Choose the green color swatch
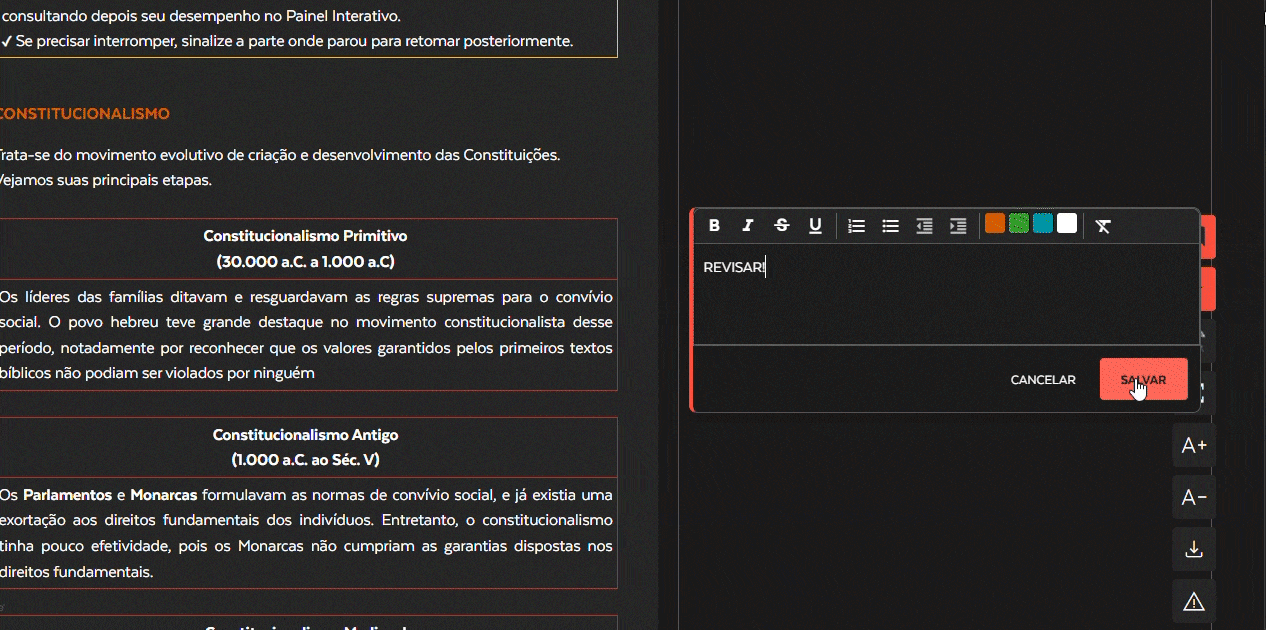This screenshot has width=1266, height=630. click(x=1019, y=223)
